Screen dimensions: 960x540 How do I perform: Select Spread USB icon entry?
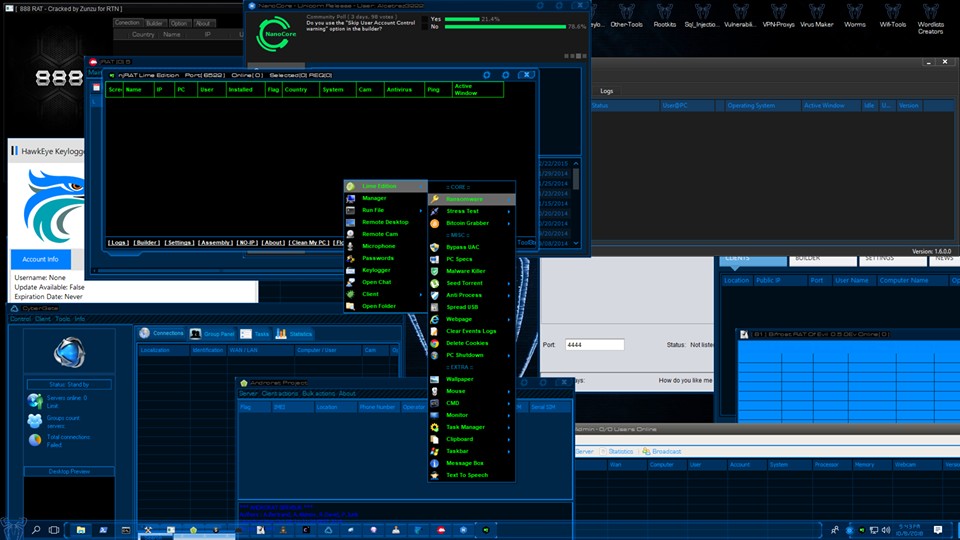[x=434, y=307]
